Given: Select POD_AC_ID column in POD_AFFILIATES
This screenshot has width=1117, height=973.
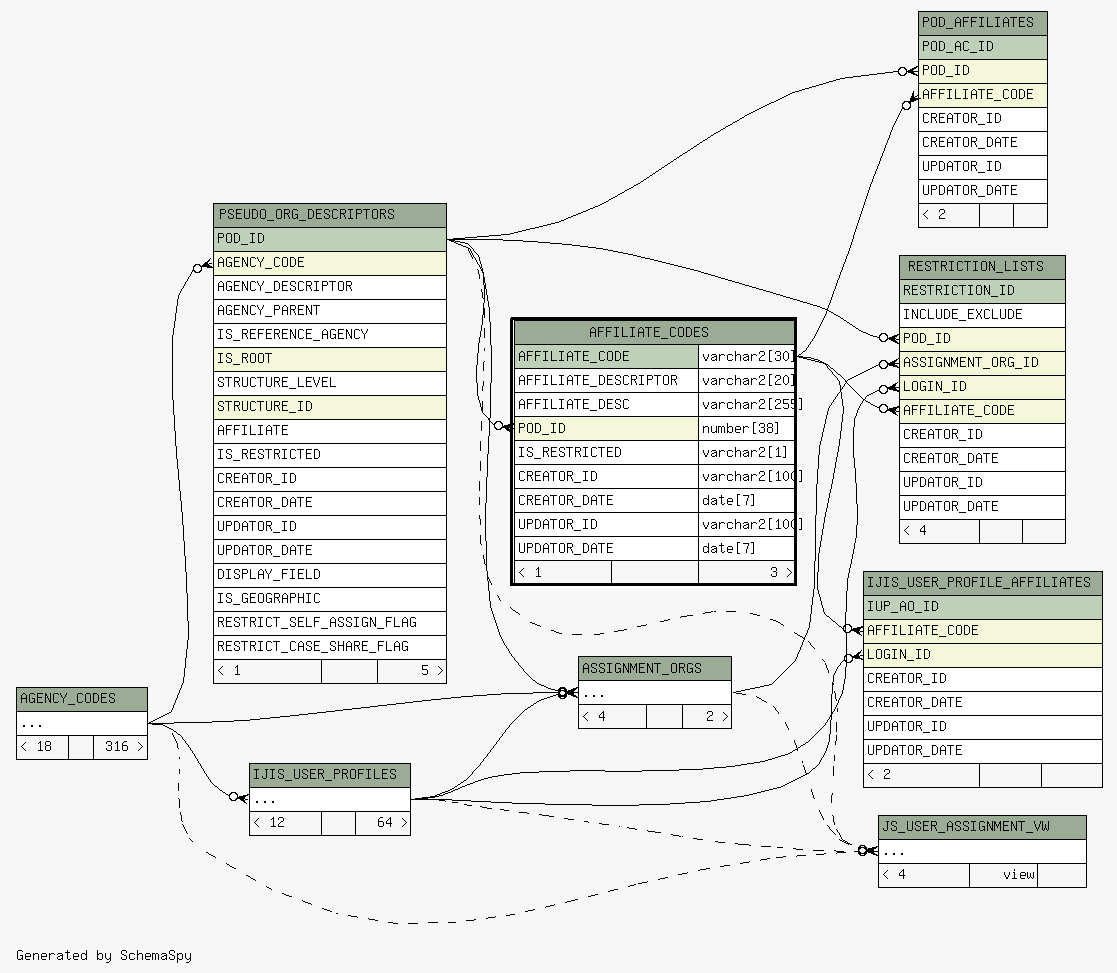Looking at the screenshot, I should 982,47.
